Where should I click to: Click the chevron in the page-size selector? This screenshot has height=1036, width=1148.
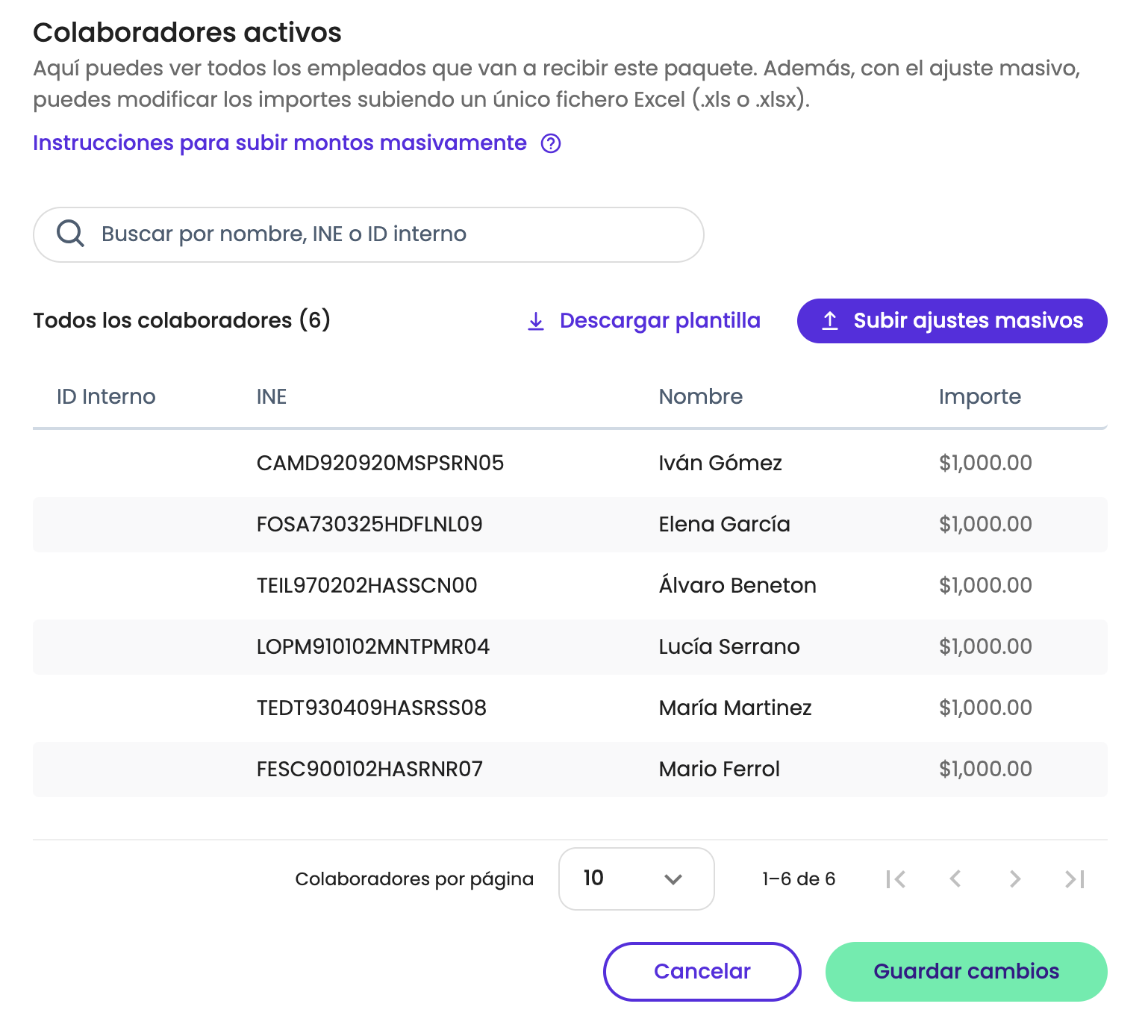[x=673, y=879]
